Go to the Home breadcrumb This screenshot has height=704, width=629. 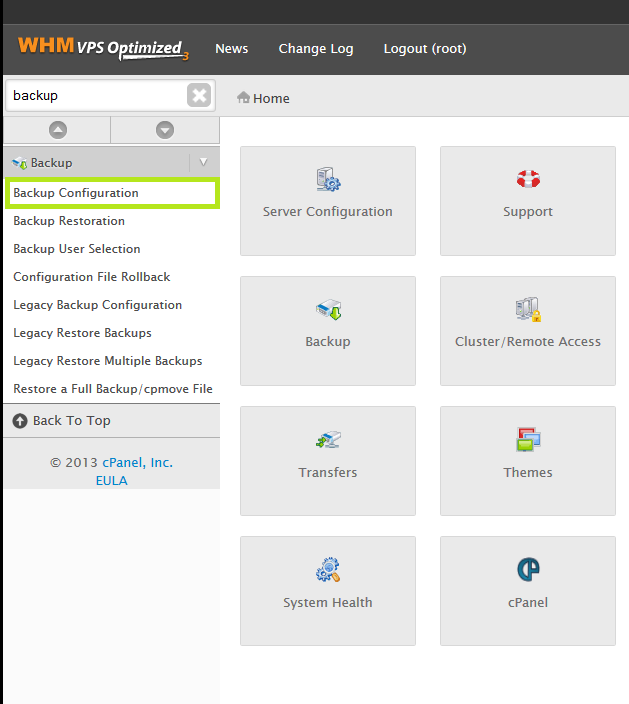271,98
